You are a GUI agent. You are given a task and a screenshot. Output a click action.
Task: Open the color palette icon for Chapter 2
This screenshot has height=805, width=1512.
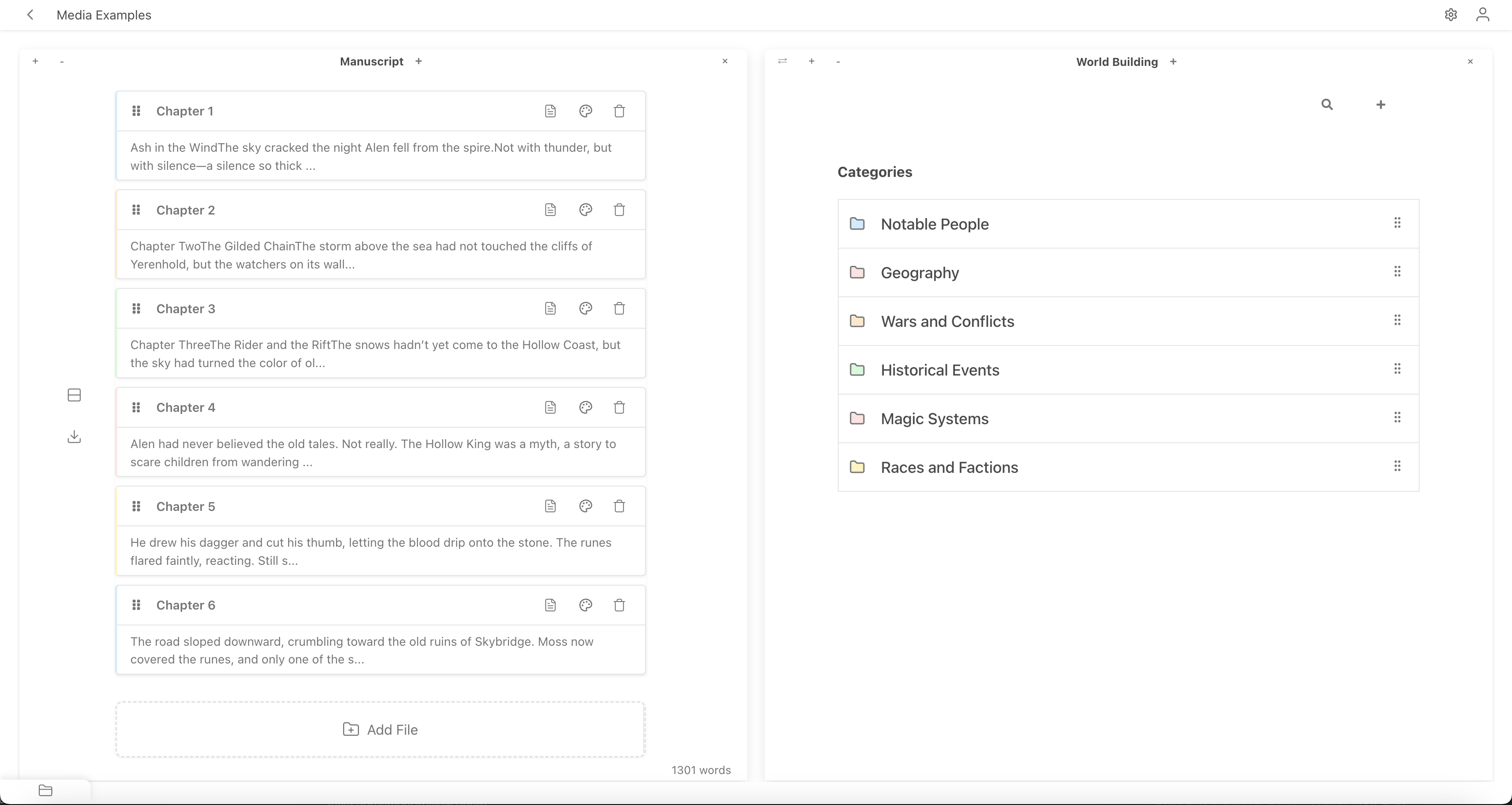(x=585, y=210)
